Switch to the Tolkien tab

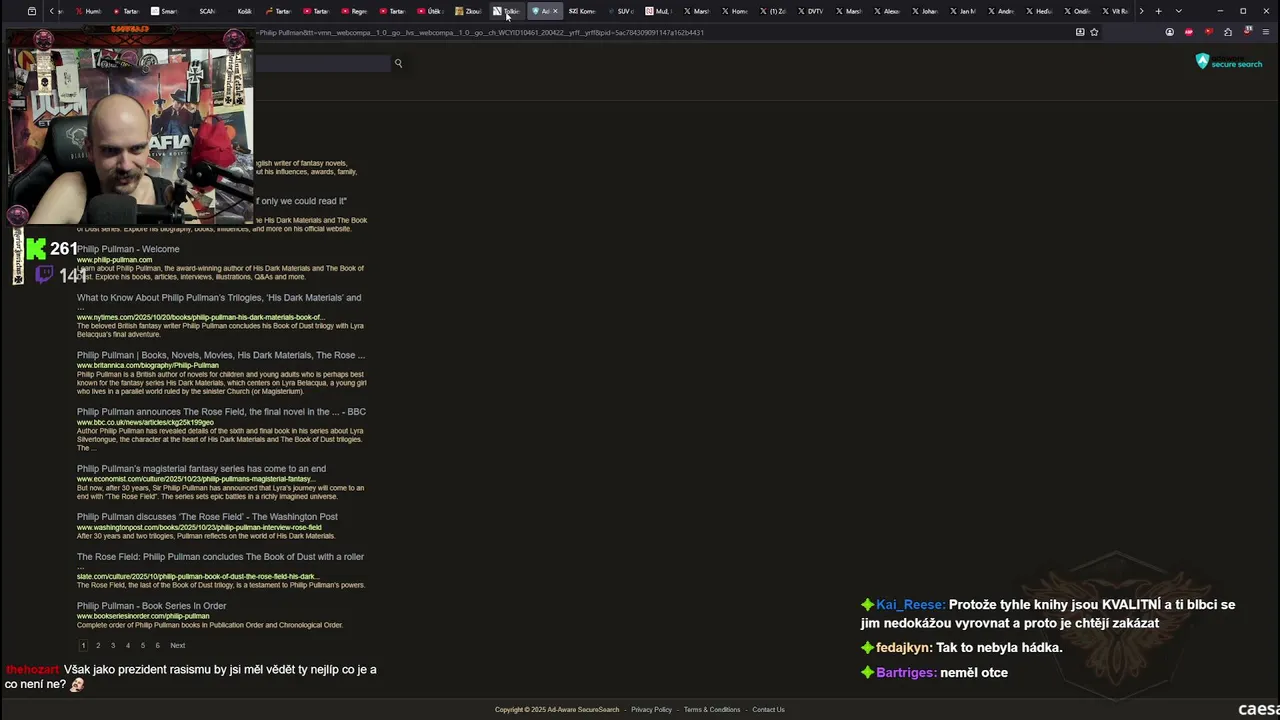tap(506, 11)
